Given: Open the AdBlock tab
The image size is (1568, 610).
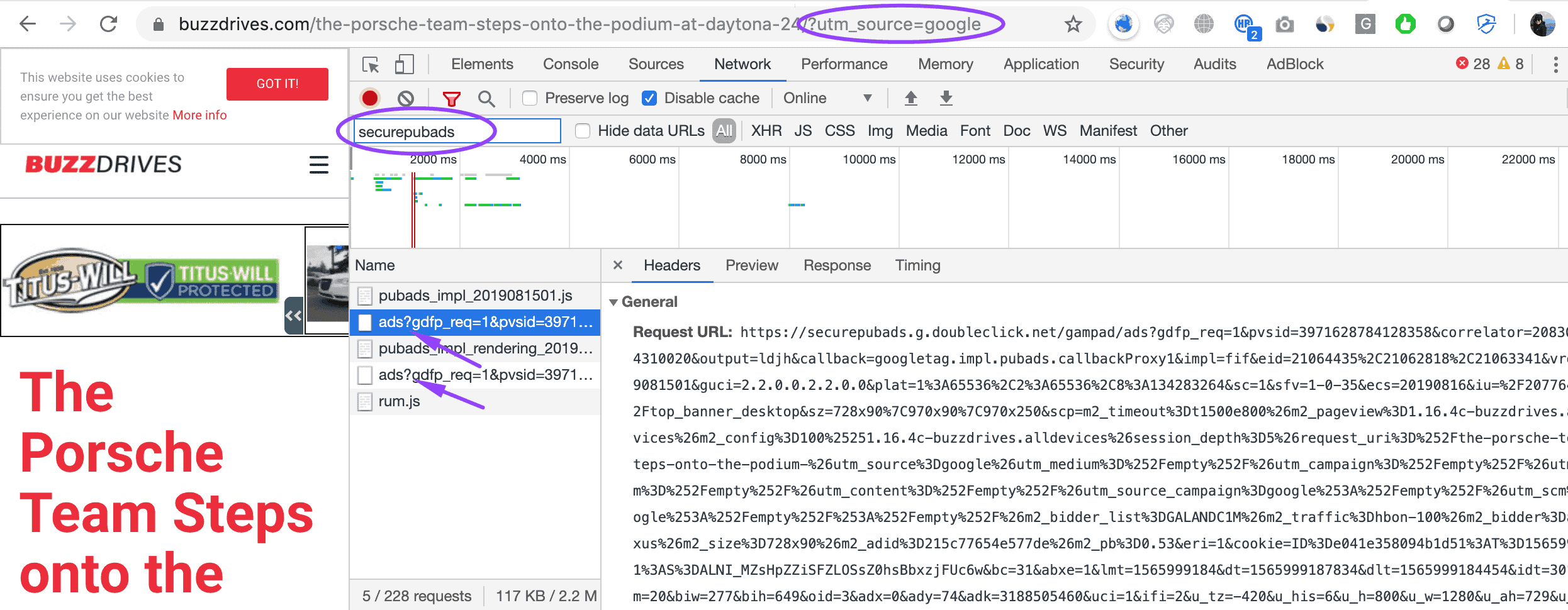Looking at the screenshot, I should 1295,64.
